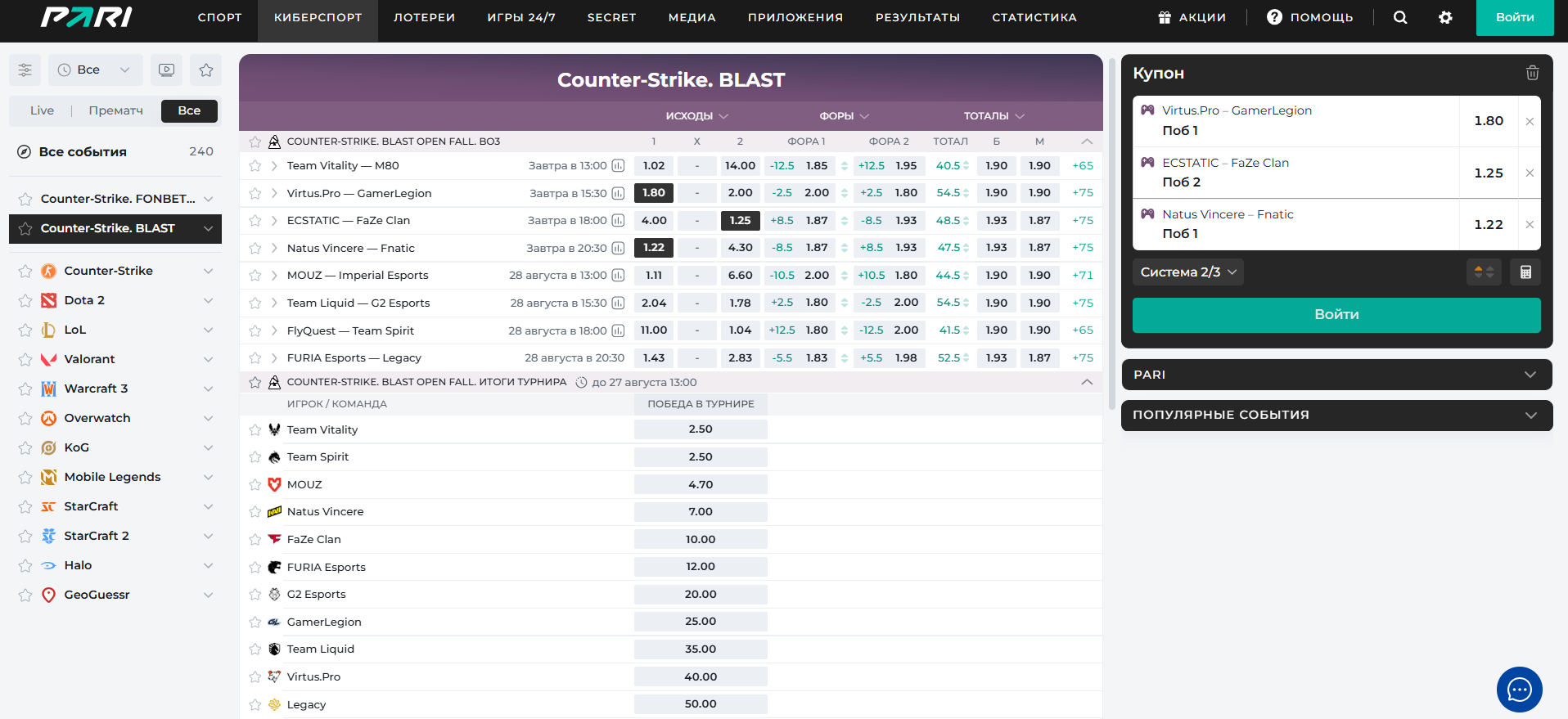Star the Counter-Strike. FONBET league in sidebar
1568x719 pixels.
pyautogui.click(x=25, y=199)
